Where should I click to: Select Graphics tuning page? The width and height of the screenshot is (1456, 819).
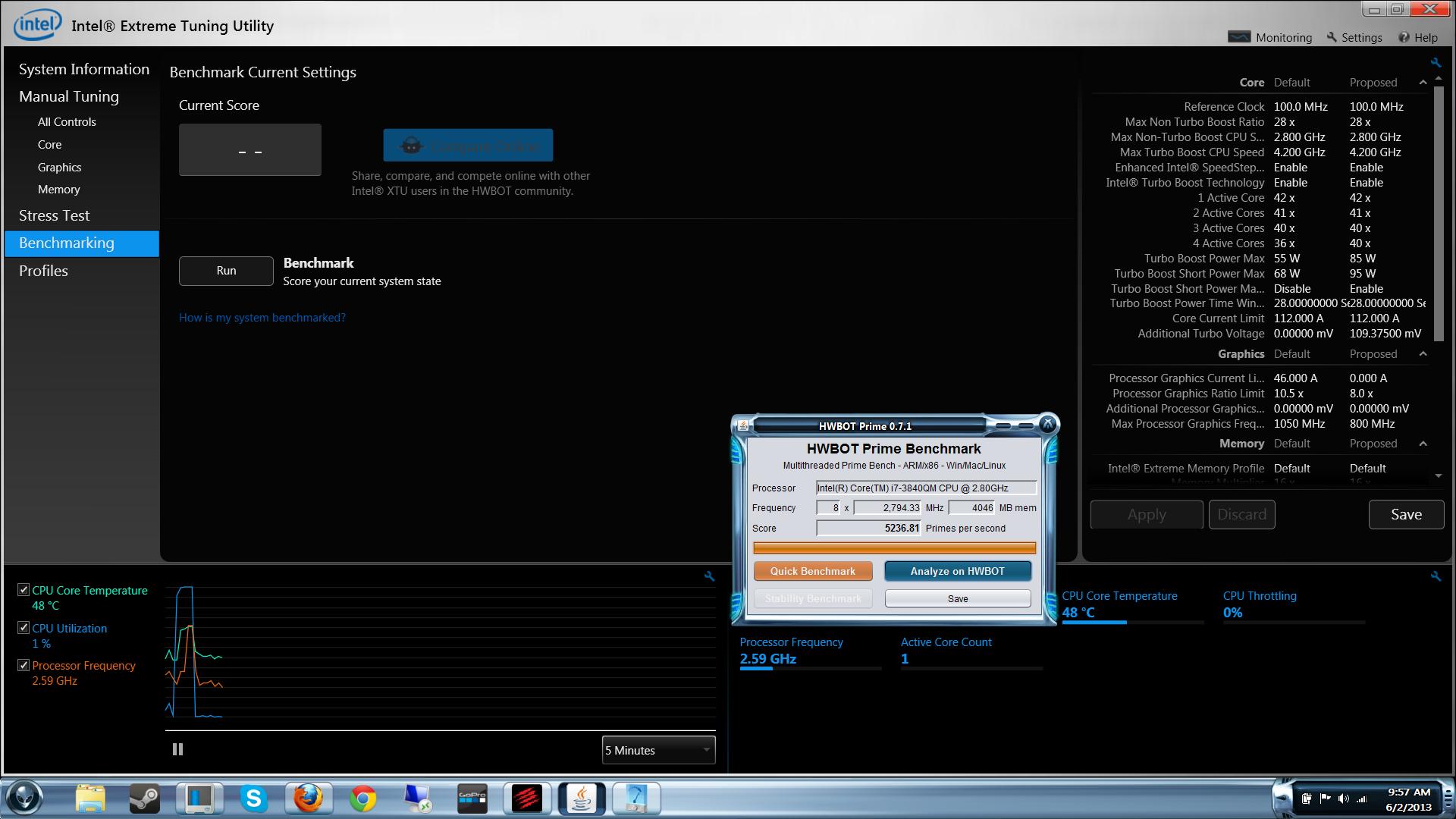pos(59,167)
